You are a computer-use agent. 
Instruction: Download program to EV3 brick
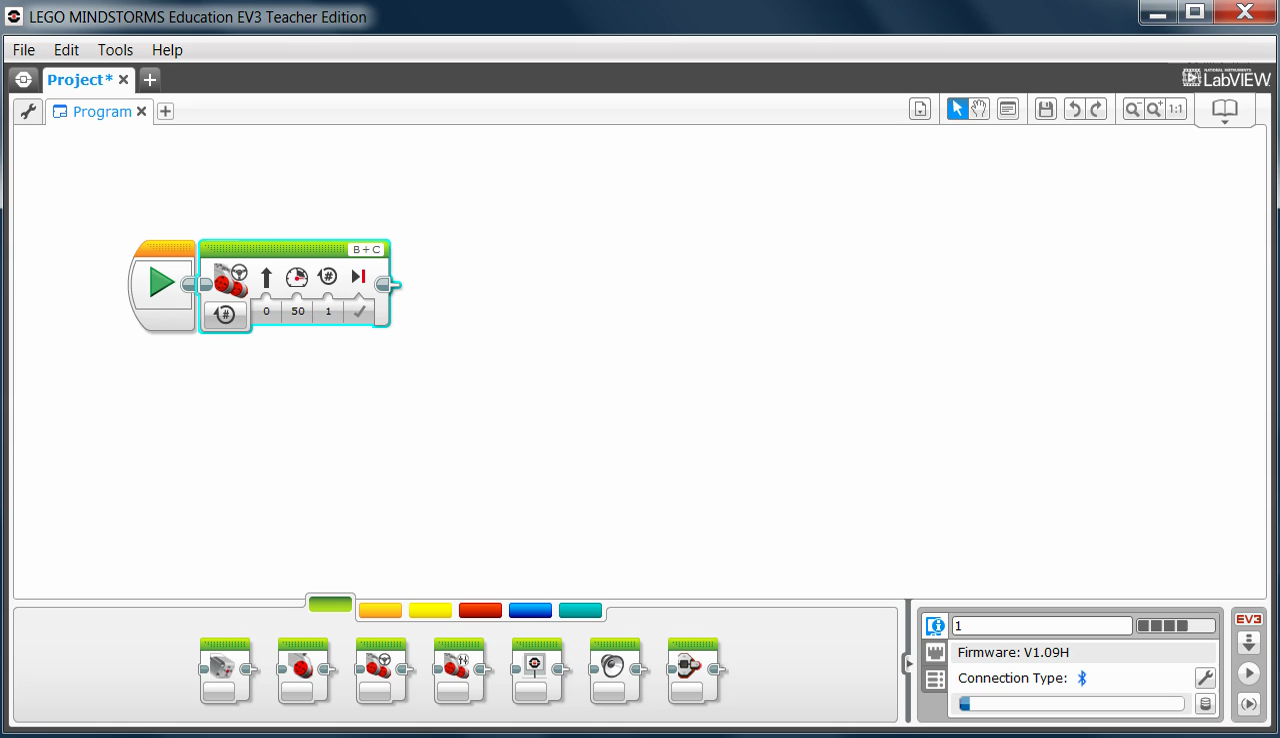(1248, 642)
